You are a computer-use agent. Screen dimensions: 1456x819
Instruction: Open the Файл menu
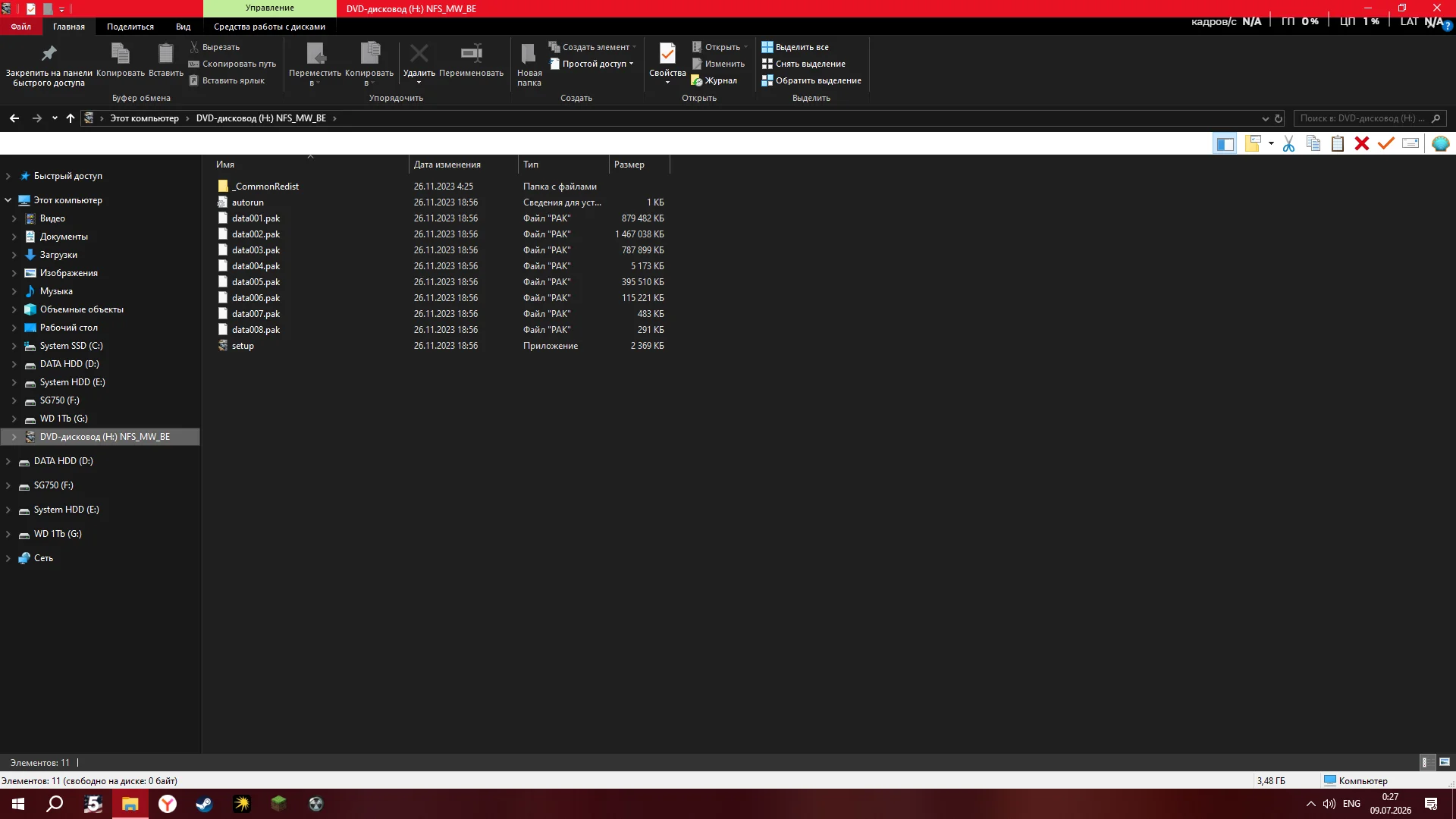(x=20, y=27)
